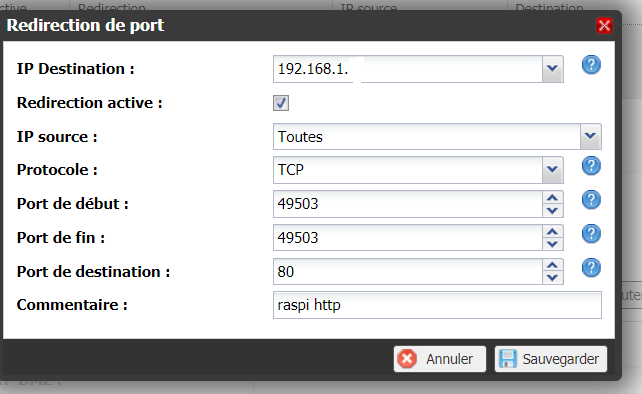Cancel with the Annuler button
642x394 pixels.
(440, 359)
